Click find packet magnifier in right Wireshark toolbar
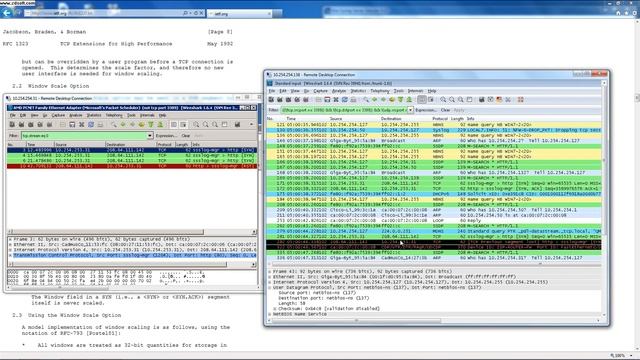 click(x=366, y=100)
